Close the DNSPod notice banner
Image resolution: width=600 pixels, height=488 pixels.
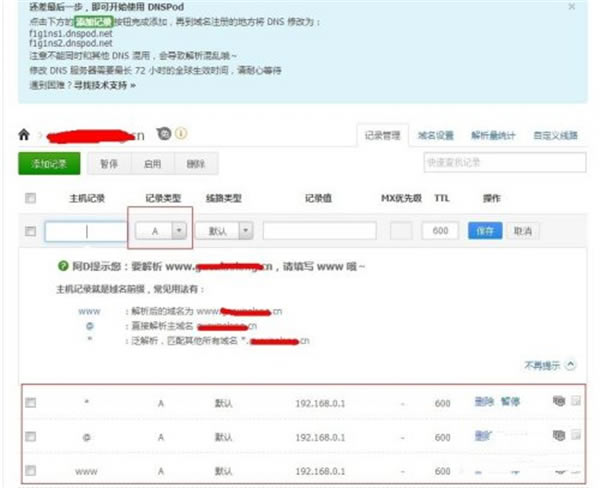tap(572, 7)
